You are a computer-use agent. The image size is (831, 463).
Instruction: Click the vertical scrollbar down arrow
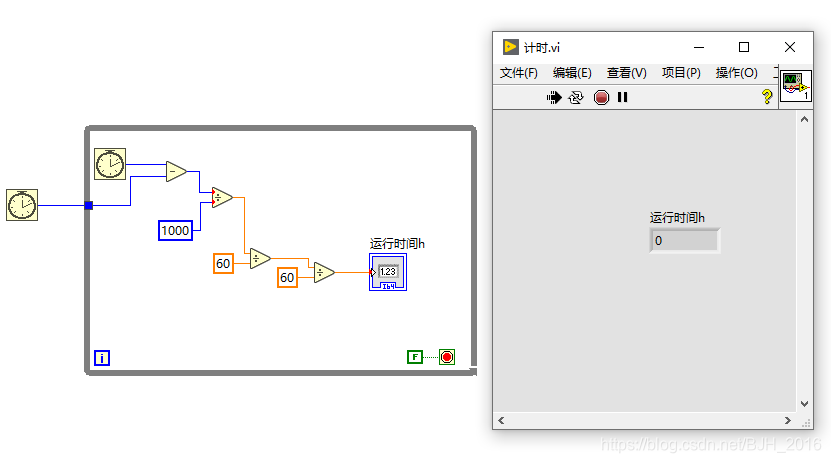click(x=804, y=404)
